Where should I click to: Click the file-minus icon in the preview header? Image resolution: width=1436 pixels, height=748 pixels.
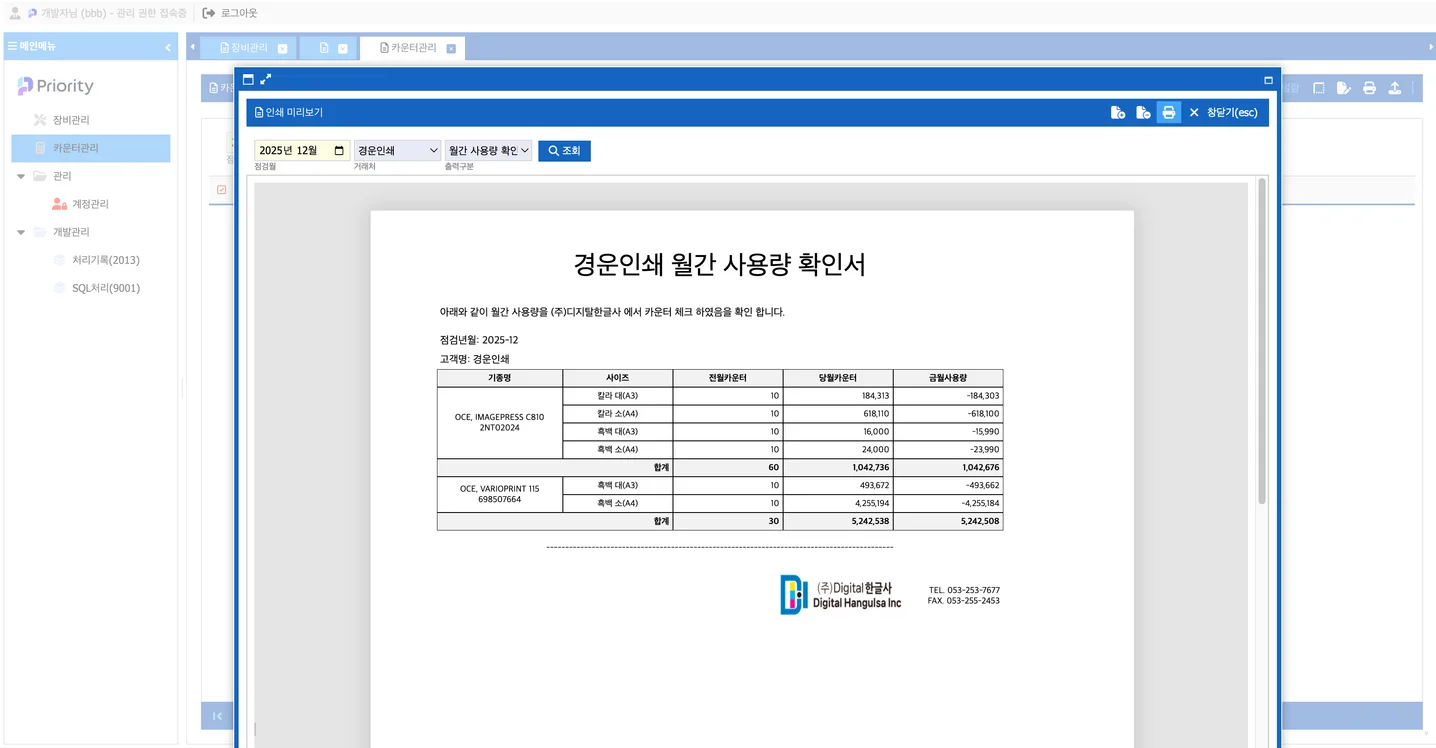click(x=1142, y=113)
